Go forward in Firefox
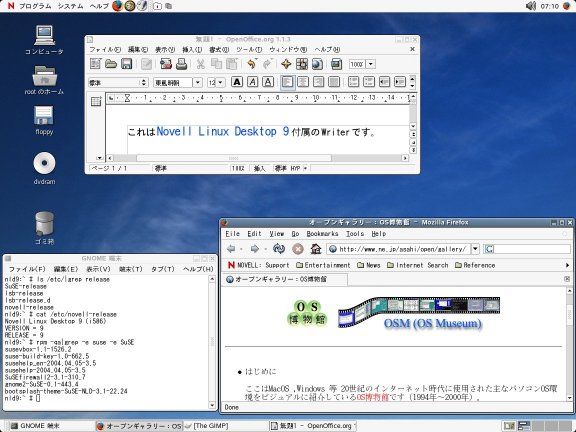 (x=255, y=249)
